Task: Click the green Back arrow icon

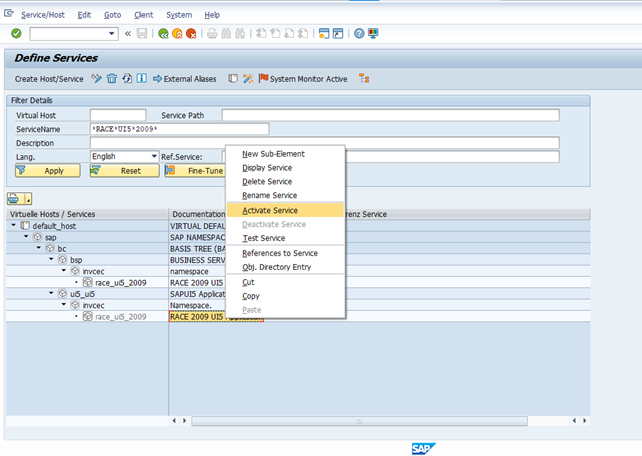Action: point(163,34)
